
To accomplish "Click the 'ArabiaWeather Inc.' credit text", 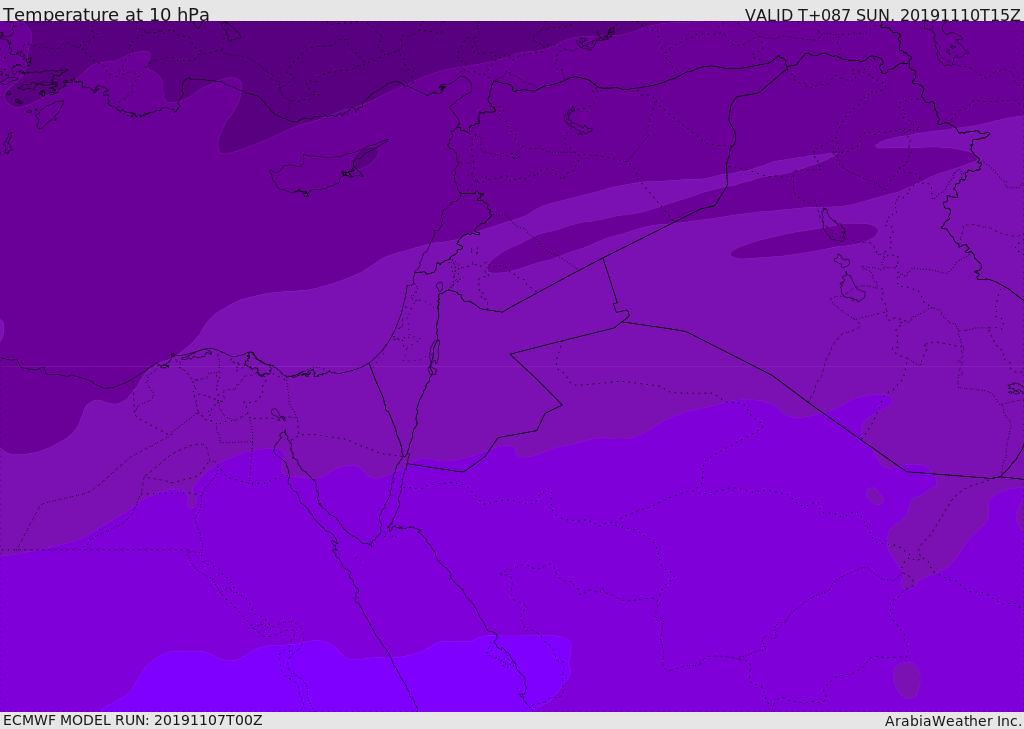I will [x=954, y=721].
